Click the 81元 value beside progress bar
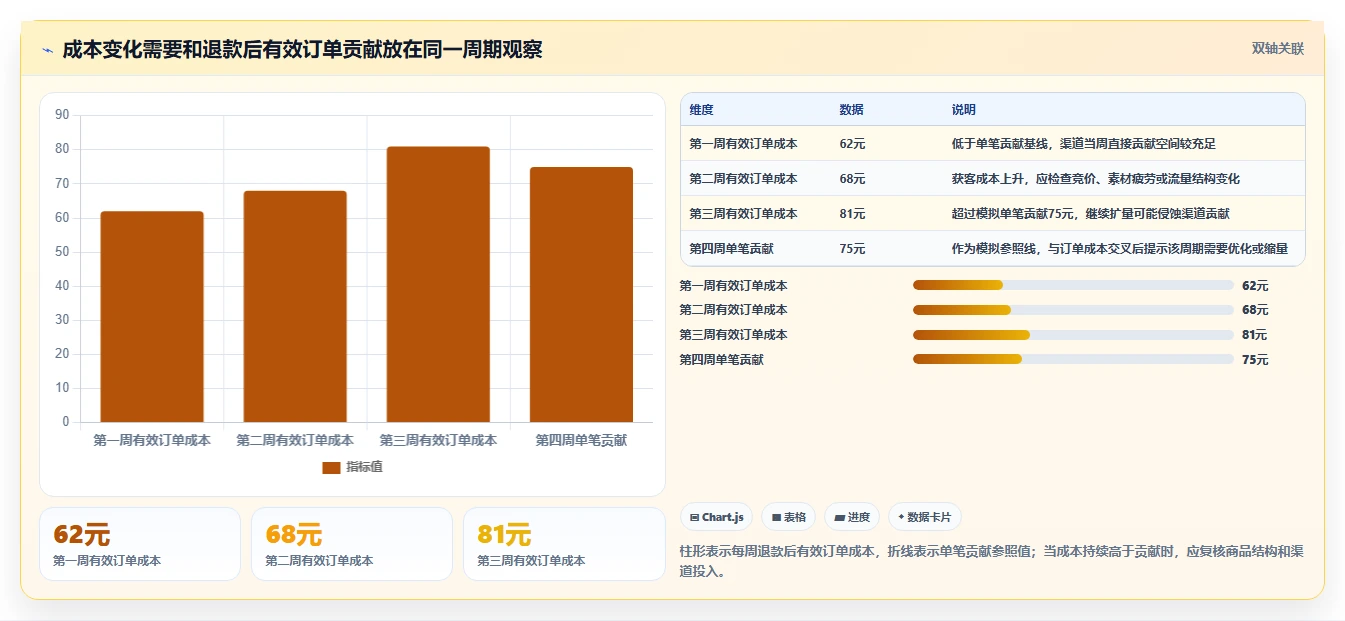Screen dimensions: 1345x621 tap(1255, 335)
